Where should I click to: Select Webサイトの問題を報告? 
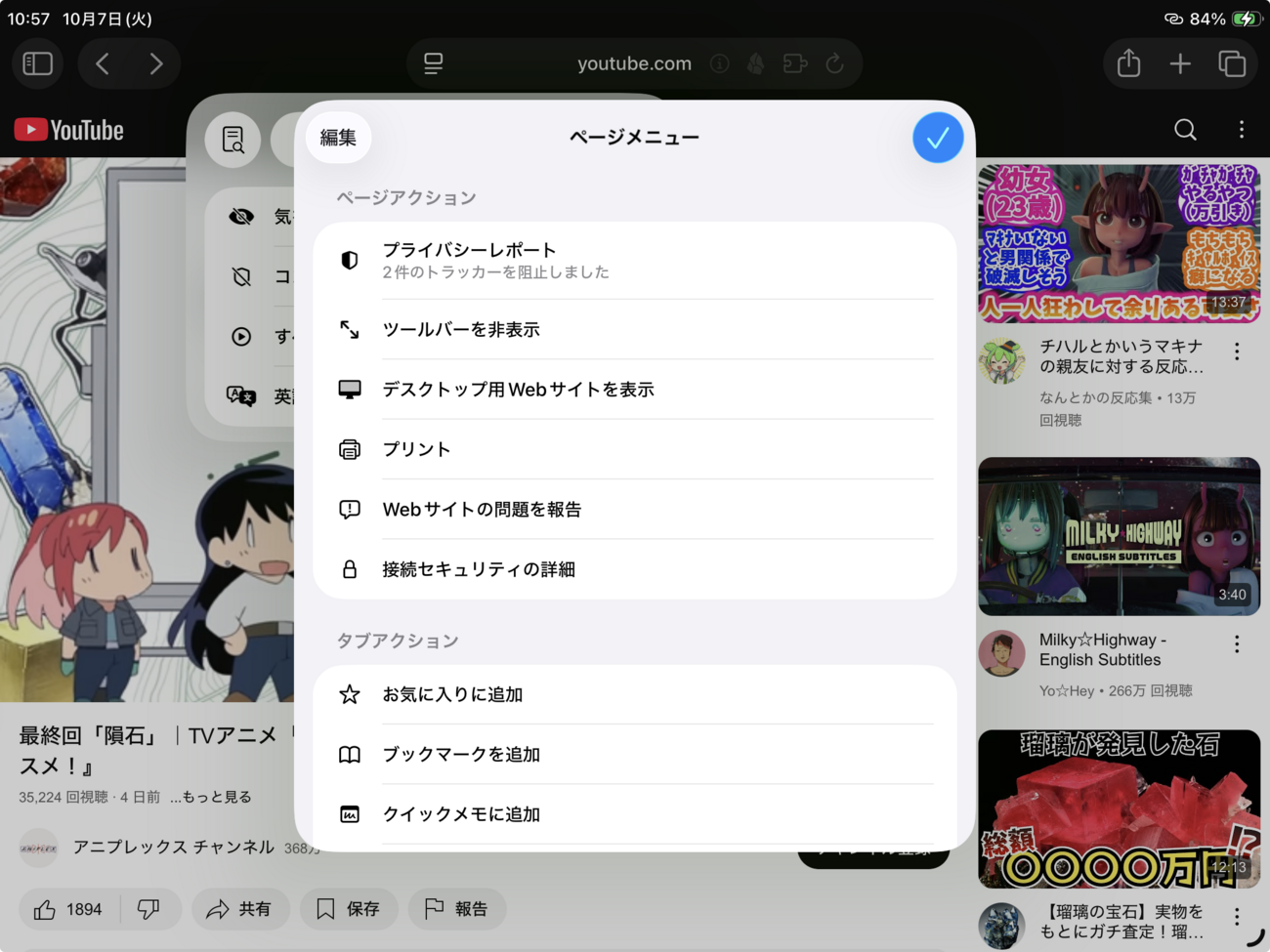tap(635, 509)
